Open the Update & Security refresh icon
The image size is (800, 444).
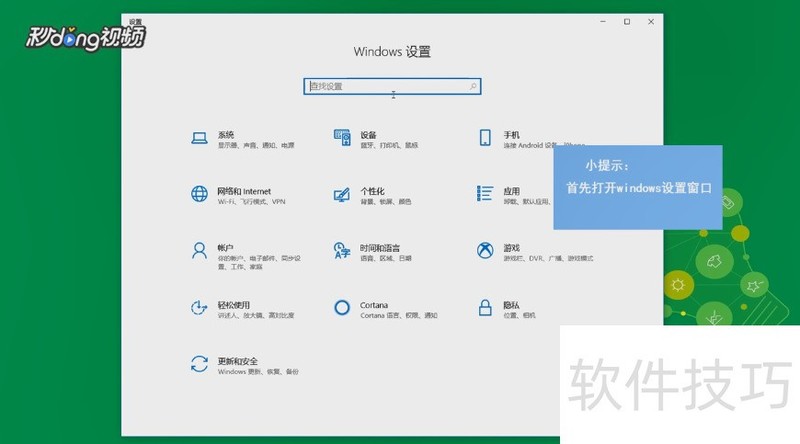click(x=199, y=364)
